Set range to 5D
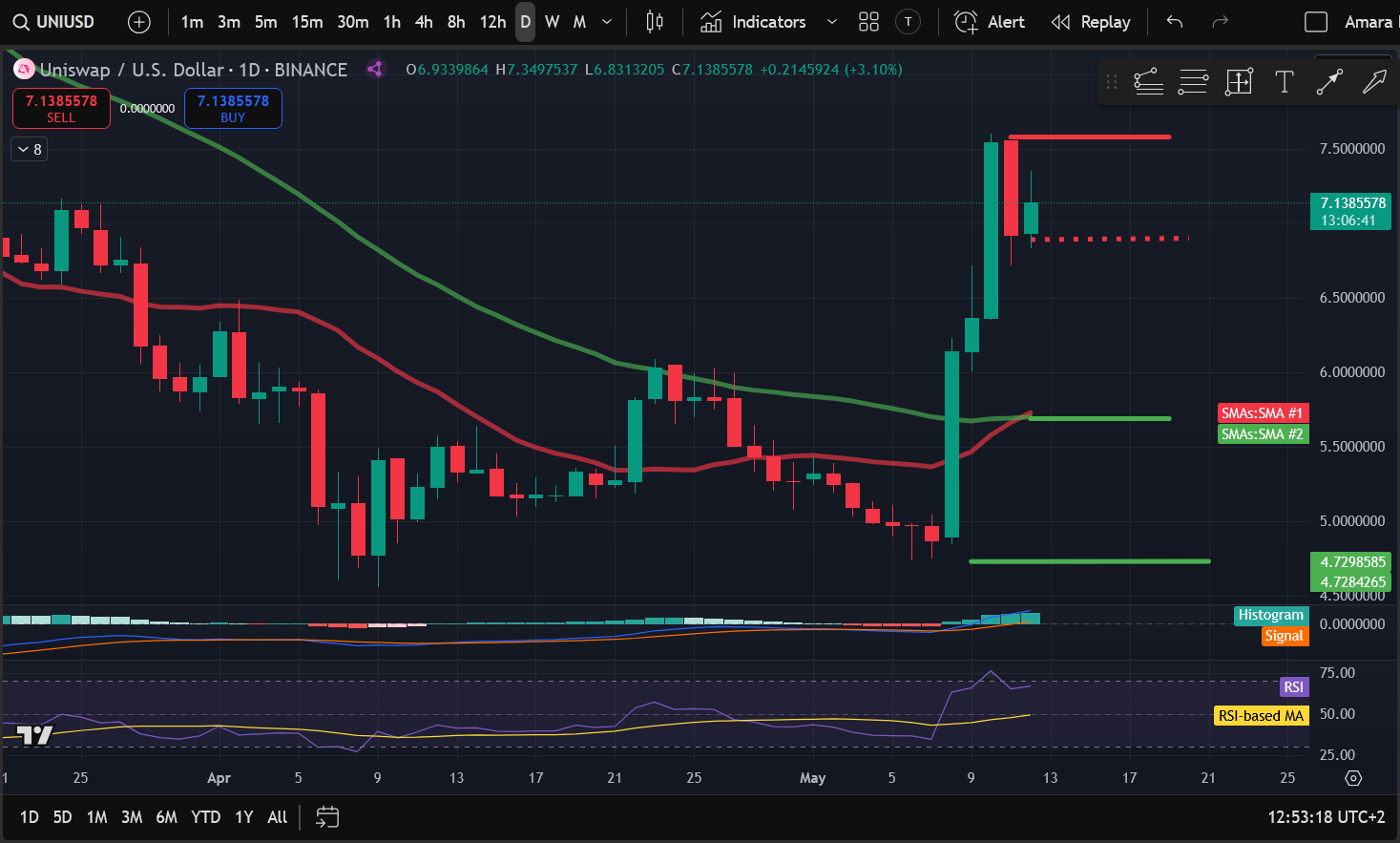Screen dimensions: 1400x843 click(x=63, y=817)
